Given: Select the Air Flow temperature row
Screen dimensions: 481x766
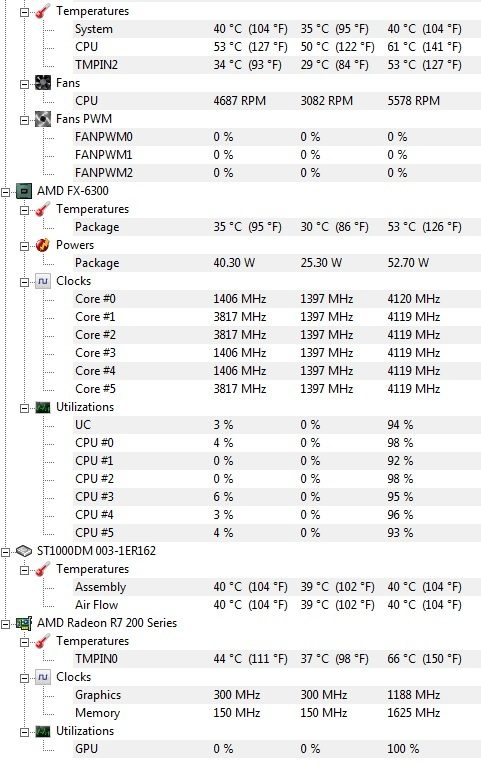Looking at the screenshot, I should (x=276, y=605).
